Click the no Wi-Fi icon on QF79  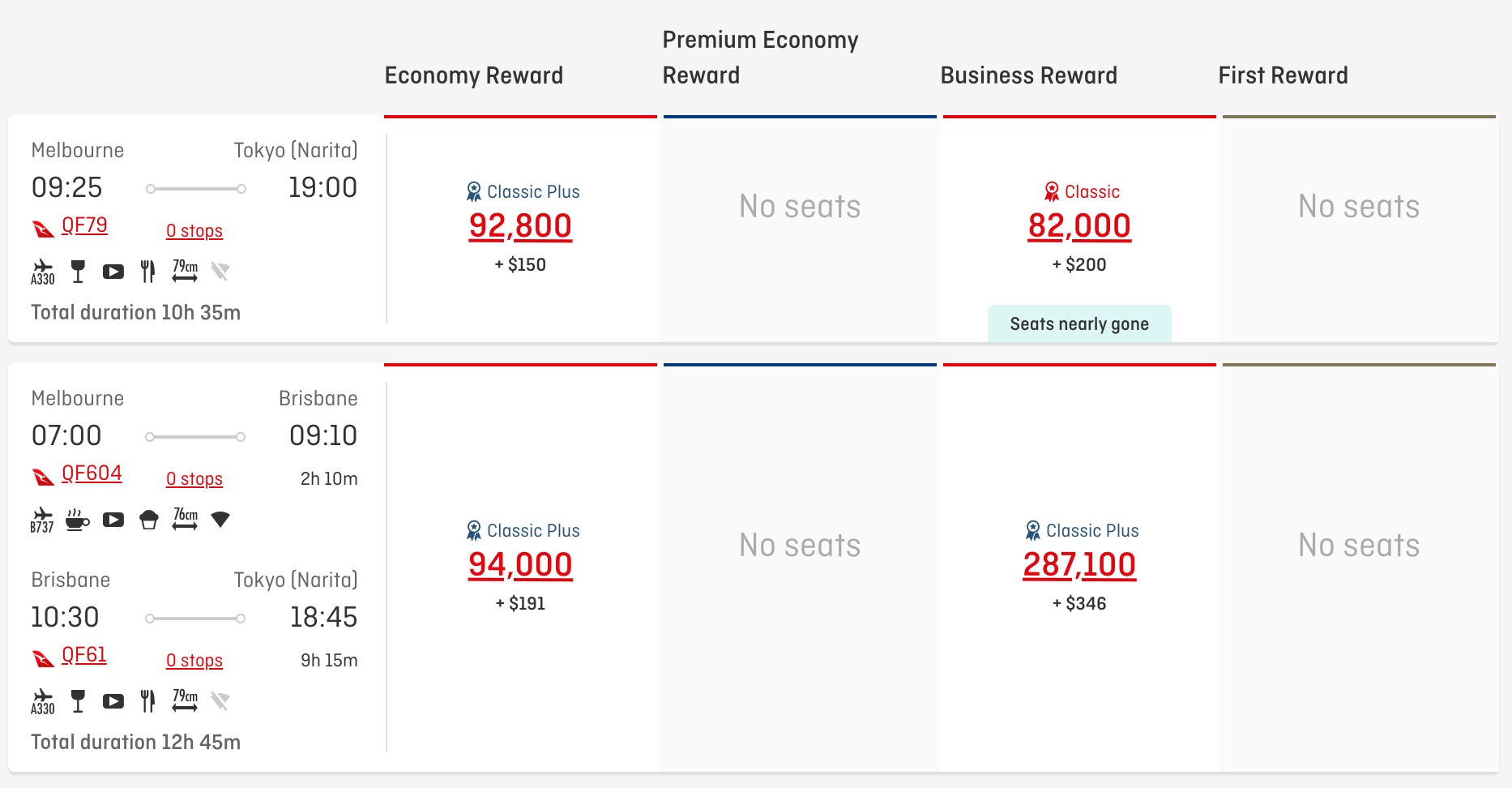pos(220,271)
